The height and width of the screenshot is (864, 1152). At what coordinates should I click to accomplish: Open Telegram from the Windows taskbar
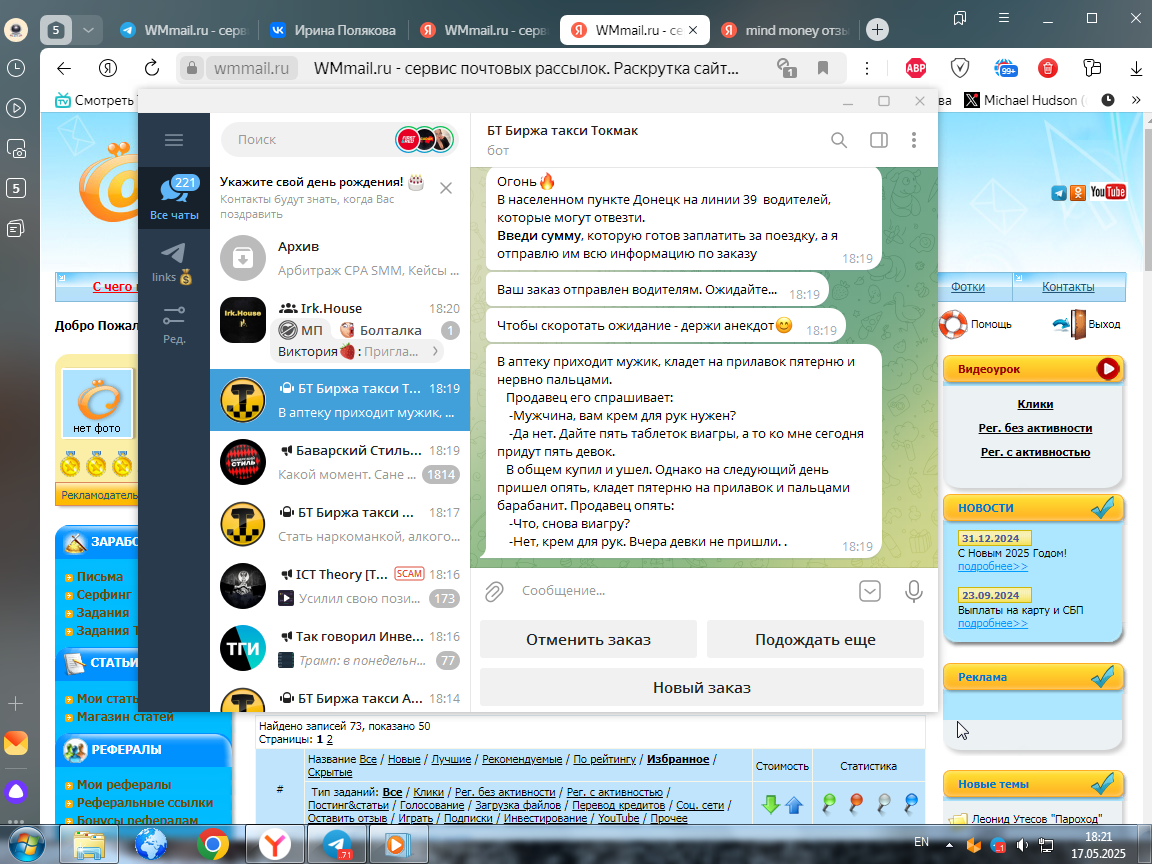336,845
